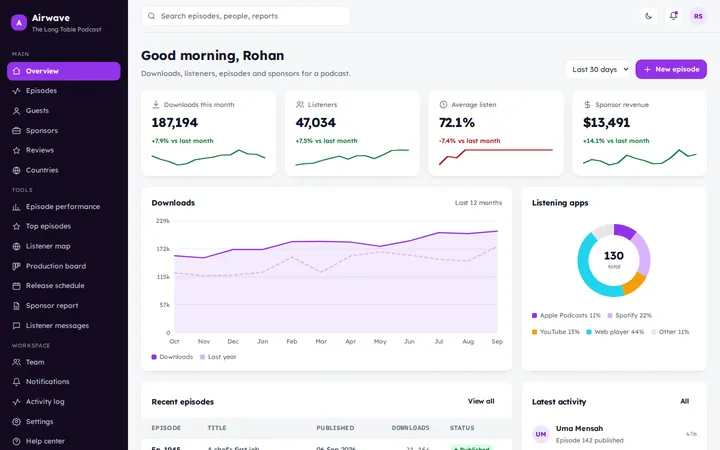Click the Airwave logo icon

coord(19,22)
